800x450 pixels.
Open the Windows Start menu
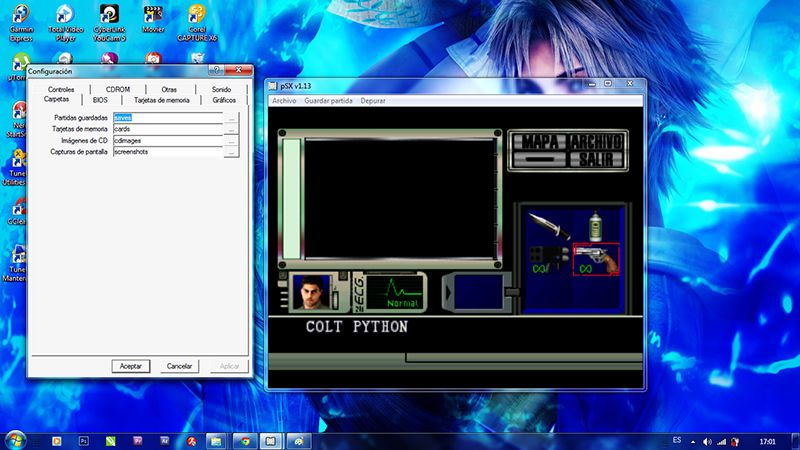pyautogui.click(x=15, y=440)
